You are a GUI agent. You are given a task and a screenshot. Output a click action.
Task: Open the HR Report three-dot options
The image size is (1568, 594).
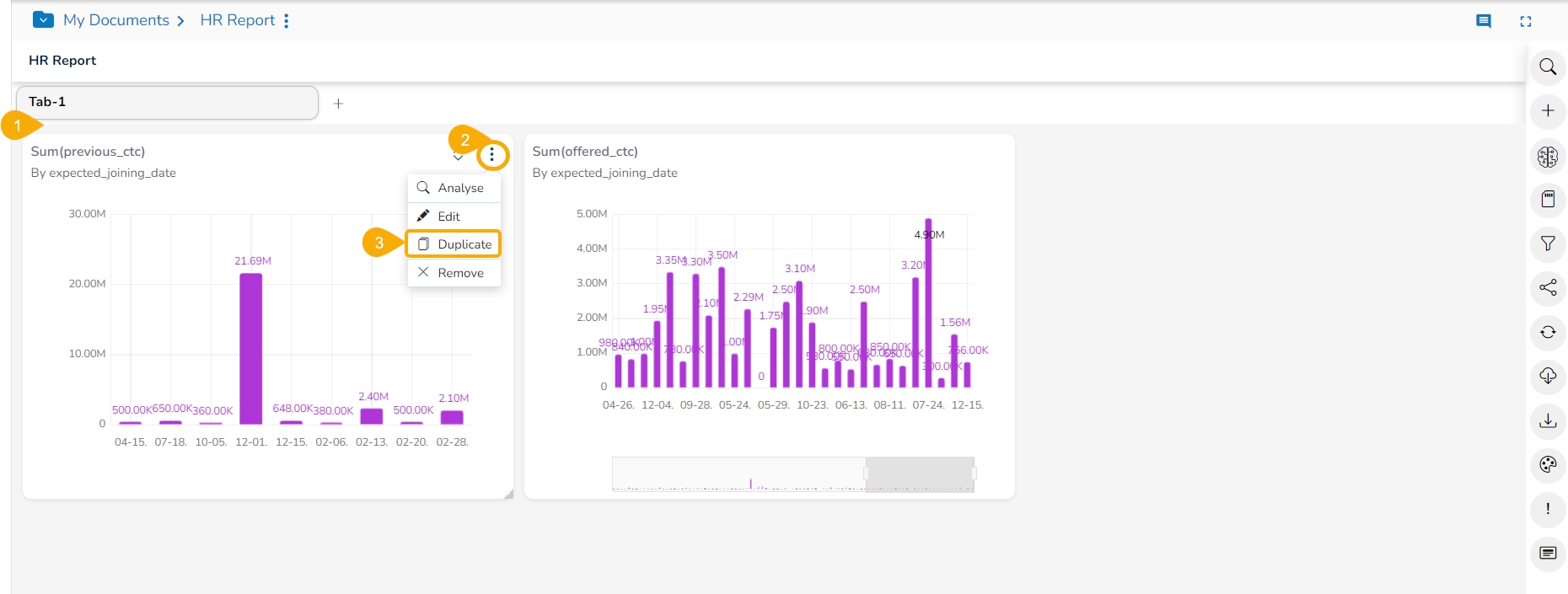click(287, 20)
